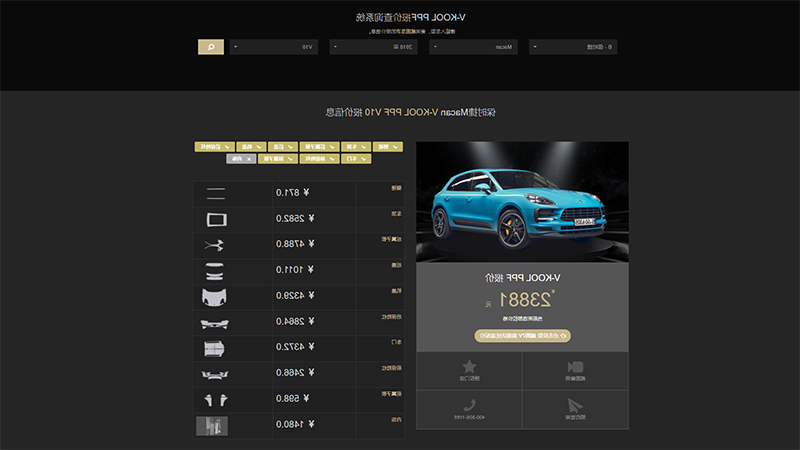Click the star 授权门店 icon
Screen dimensions: 800x450
click(x=469, y=366)
